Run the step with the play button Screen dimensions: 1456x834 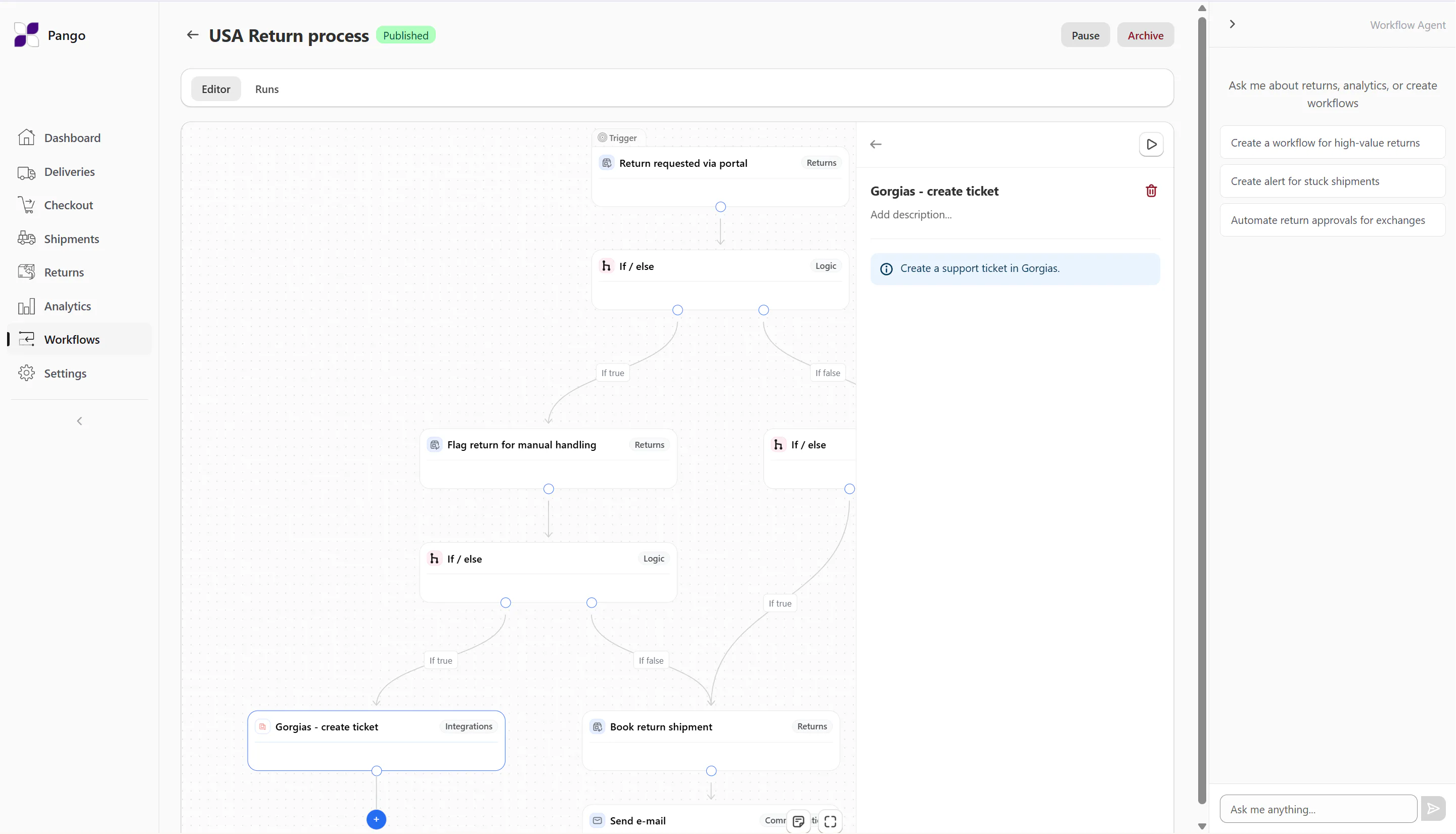pyautogui.click(x=1151, y=145)
